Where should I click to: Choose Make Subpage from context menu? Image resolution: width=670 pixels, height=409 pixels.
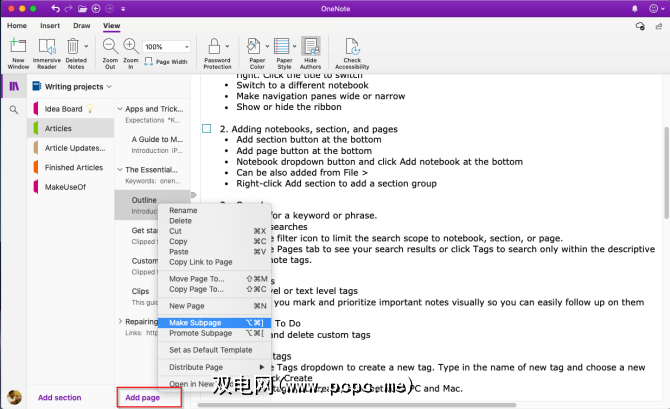195,322
